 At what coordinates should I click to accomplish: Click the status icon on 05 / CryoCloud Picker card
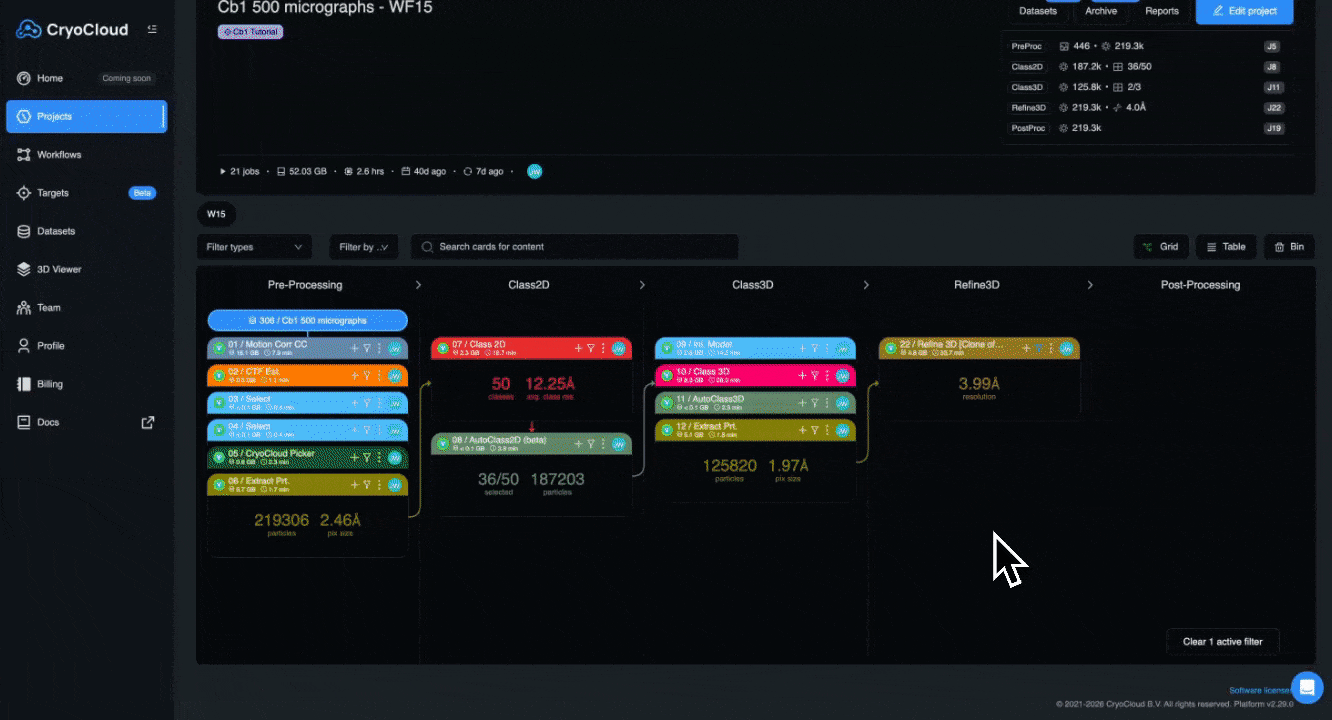(219, 457)
